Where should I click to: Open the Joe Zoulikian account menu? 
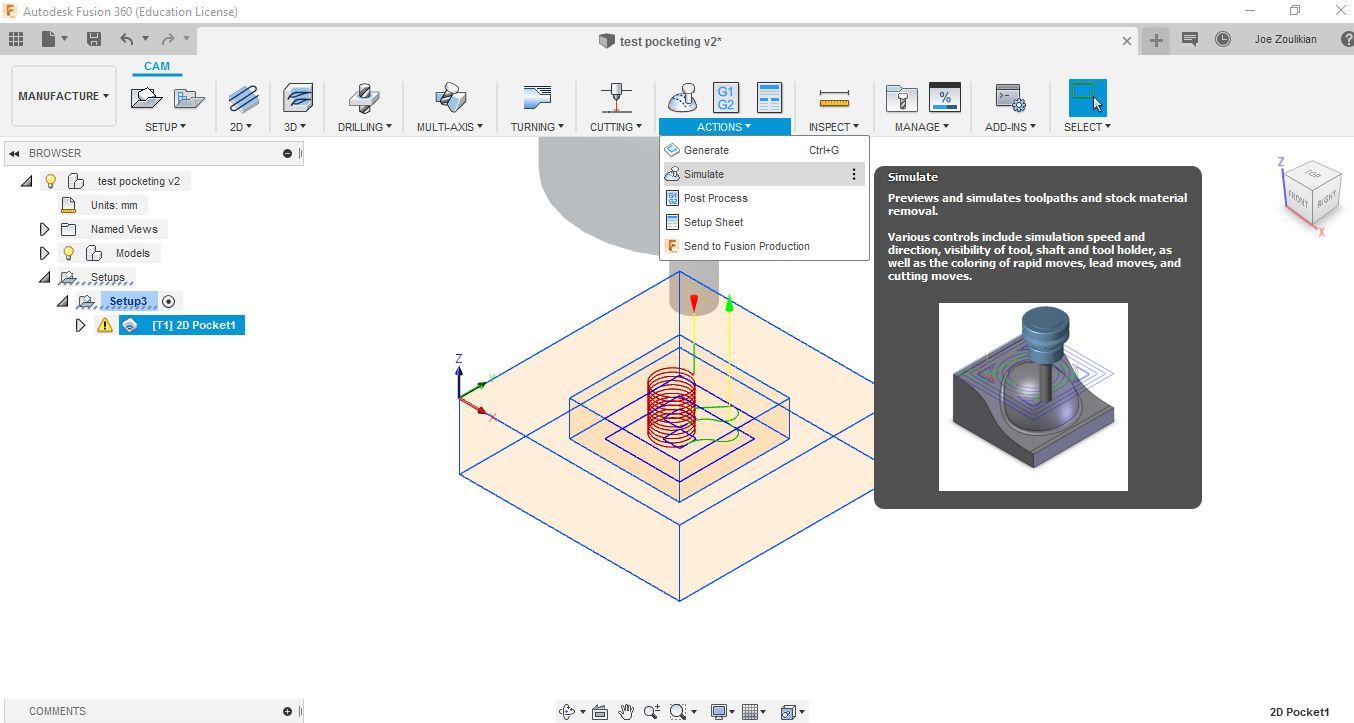pyautogui.click(x=1285, y=39)
